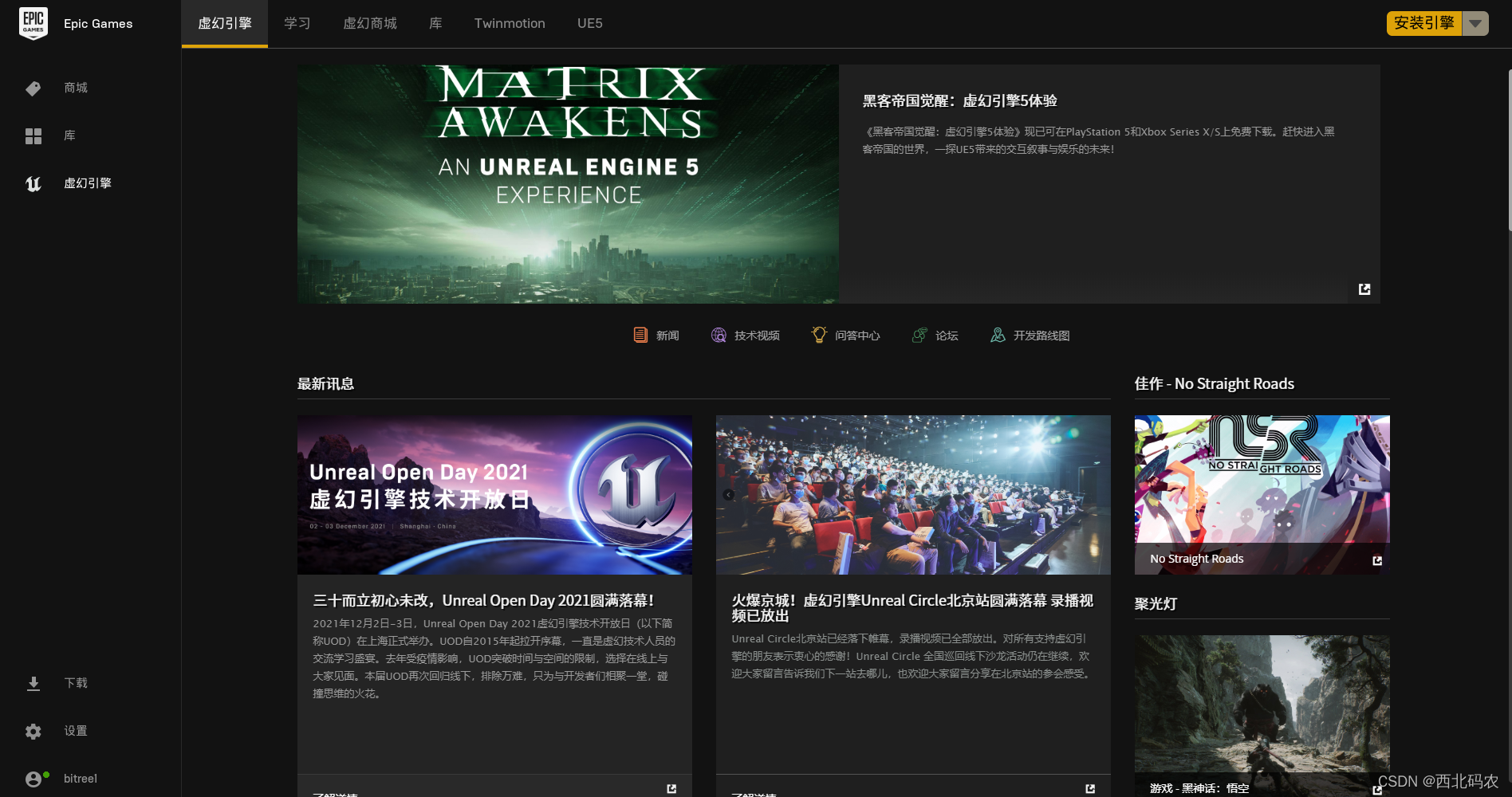Click the 论坛 forum icon
Viewport: 1512px width, 797px height.
(x=919, y=335)
